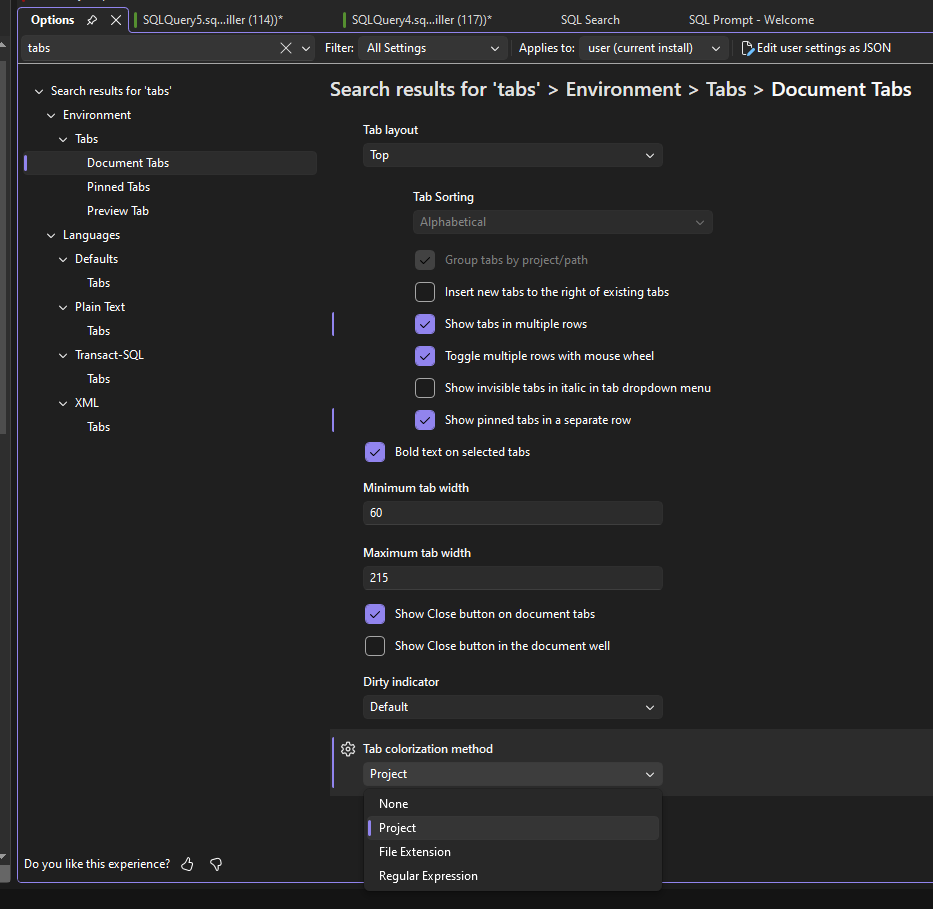This screenshot has height=909, width=933.
Task: Collapse the Languages tree node
Action: coord(52,235)
